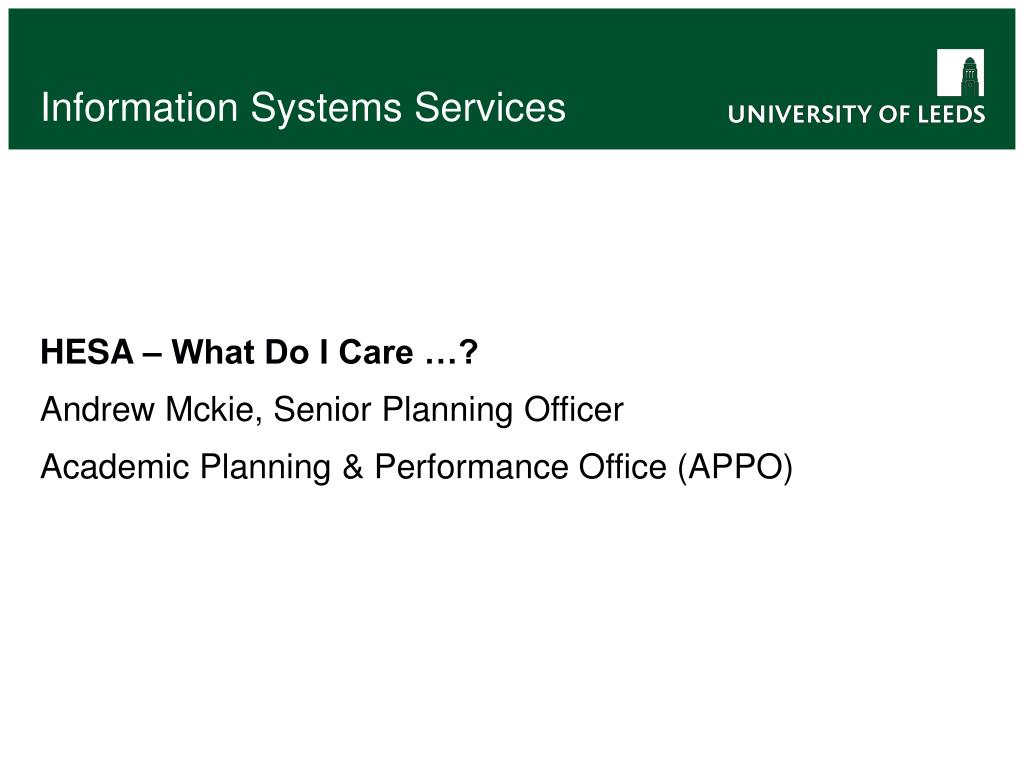Screen dimensions: 1024x768
Task: Click the Andrew Mckie name text
Action: [x=151, y=409]
